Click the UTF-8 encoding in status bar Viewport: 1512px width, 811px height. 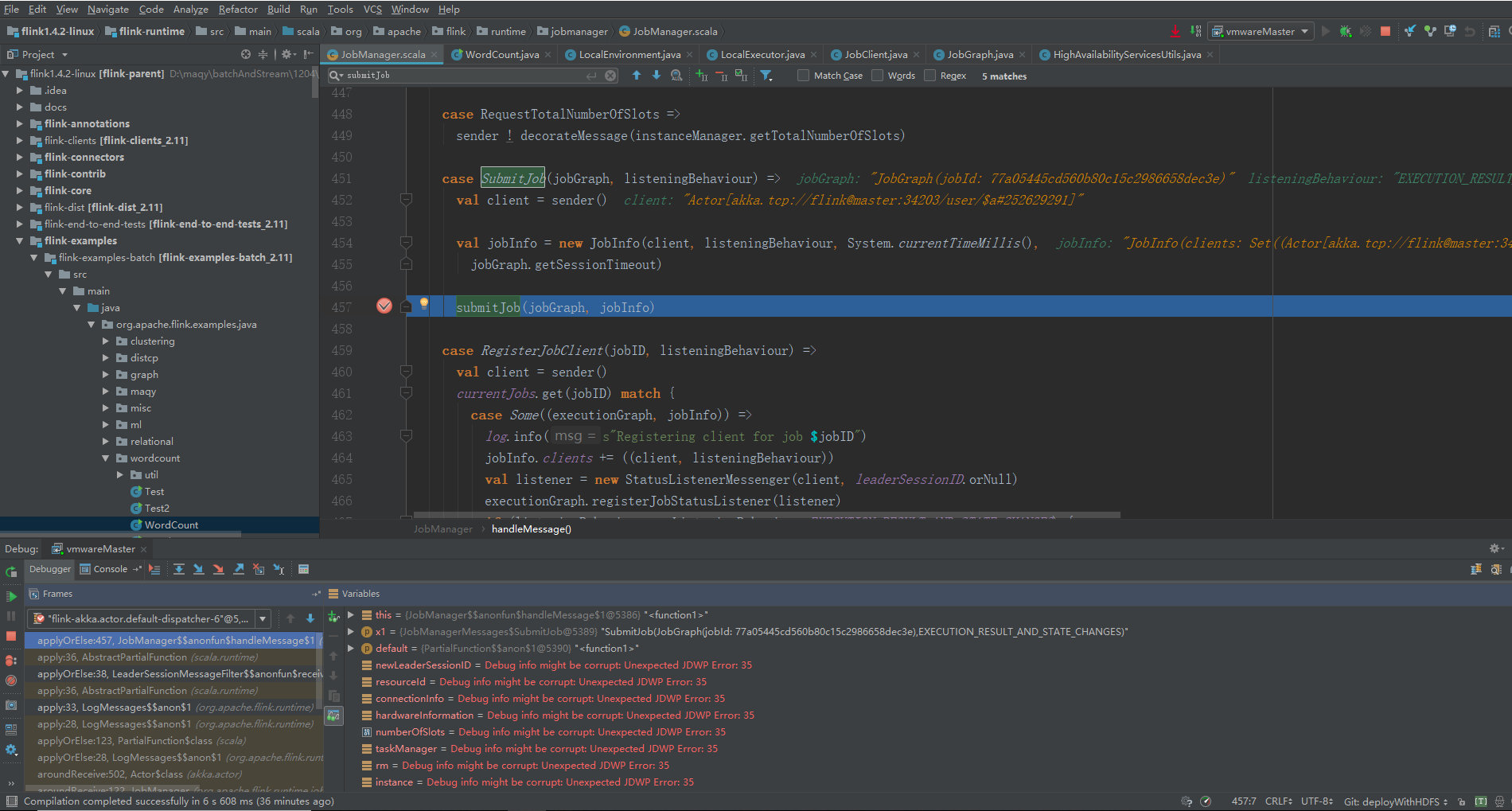(1317, 801)
